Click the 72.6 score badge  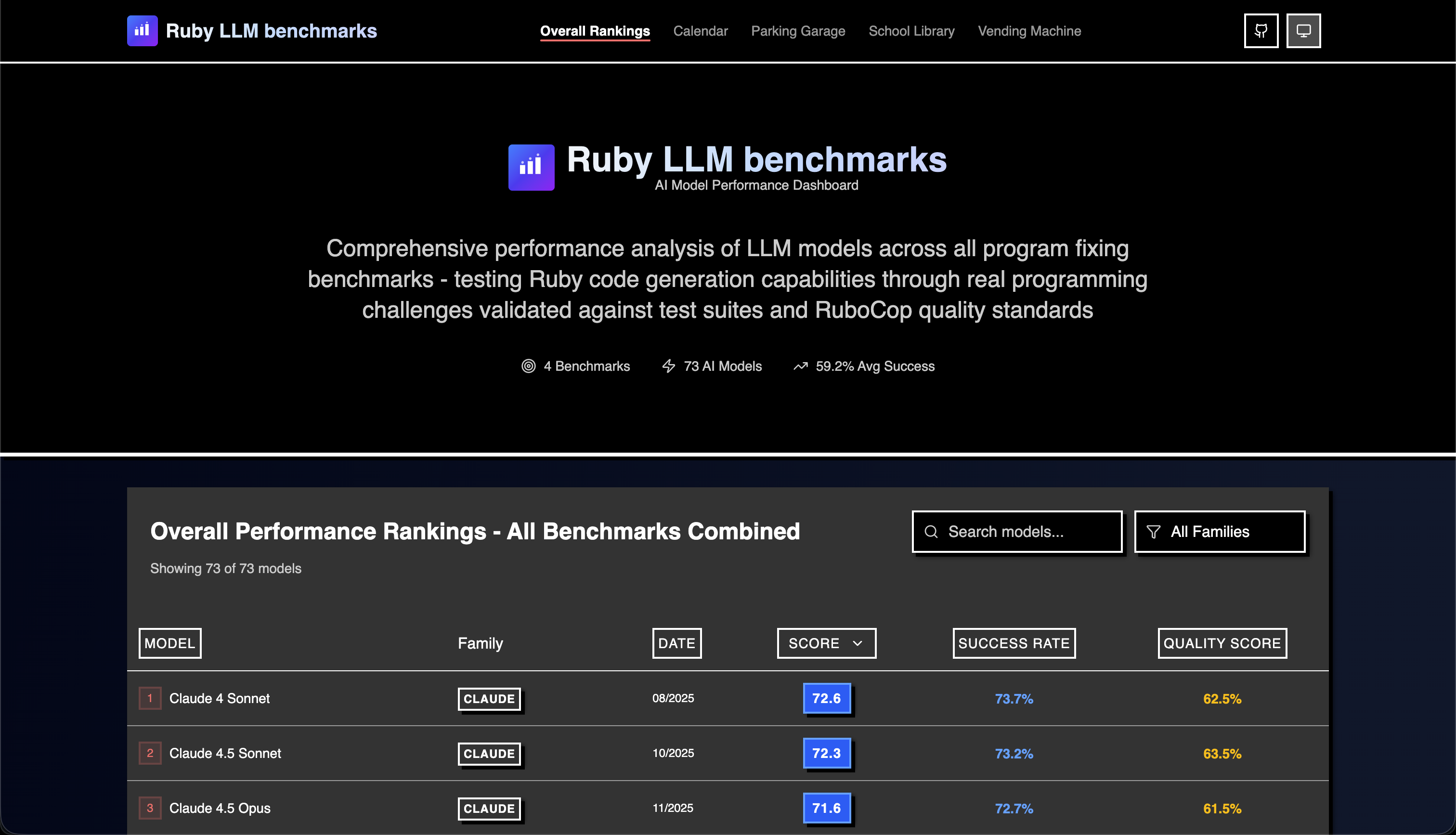click(x=827, y=699)
